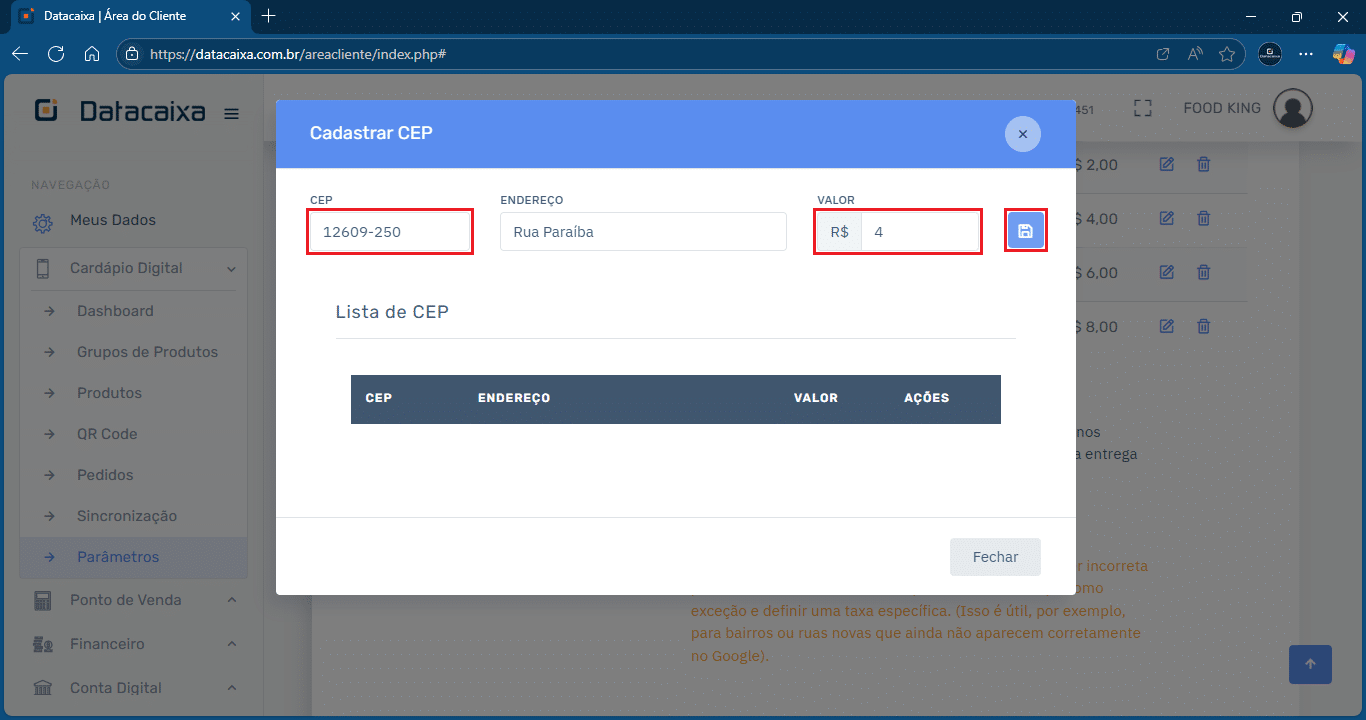Click the Endereço field with Rua Paraíba
The height and width of the screenshot is (720, 1366).
click(x=642, y=232)
